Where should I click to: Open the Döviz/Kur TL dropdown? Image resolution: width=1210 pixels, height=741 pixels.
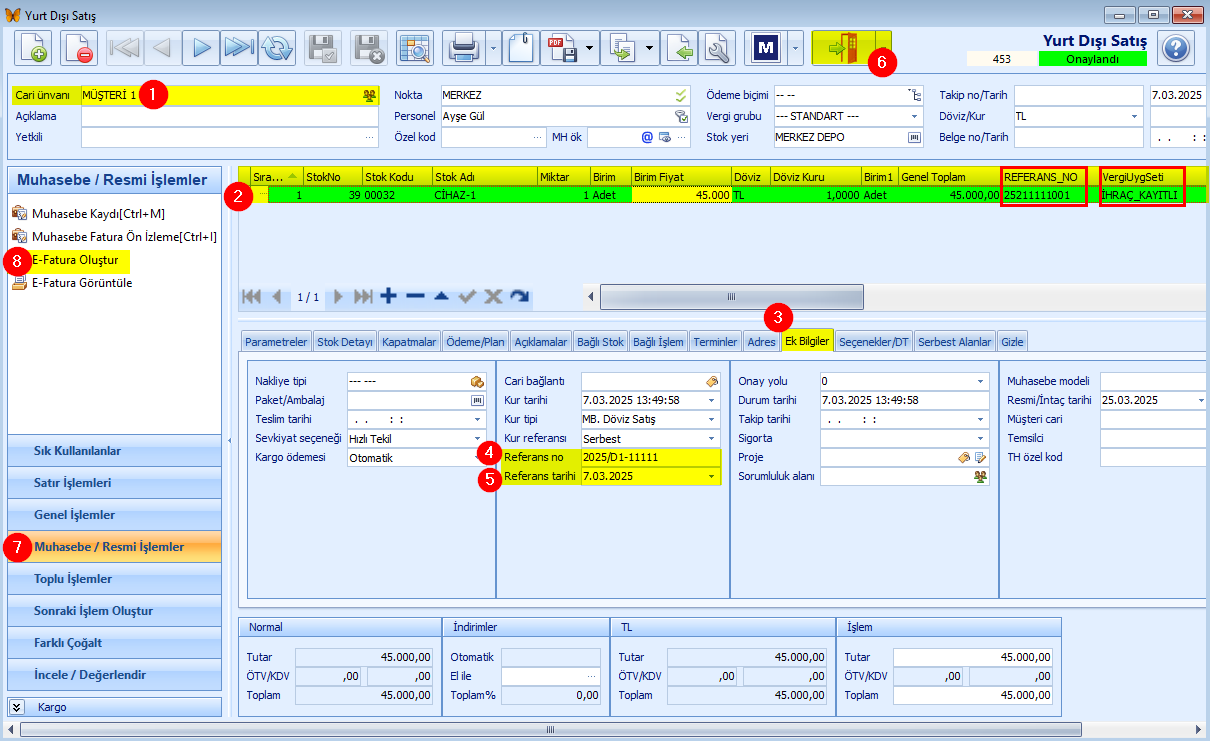tap(1134, 116)
